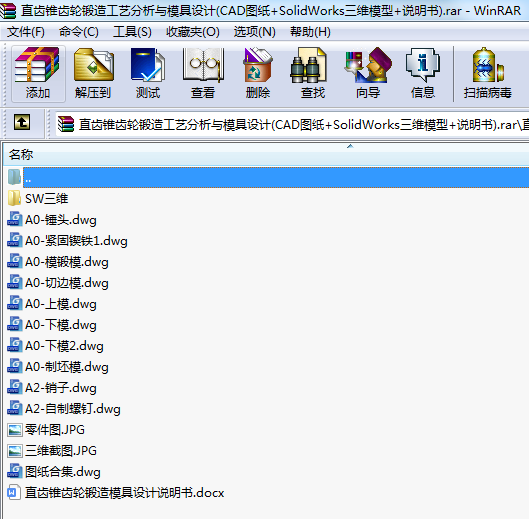Select file name A0-下模.dwg
This screenshot has height=519, width=529.
[x=61, y=325]
